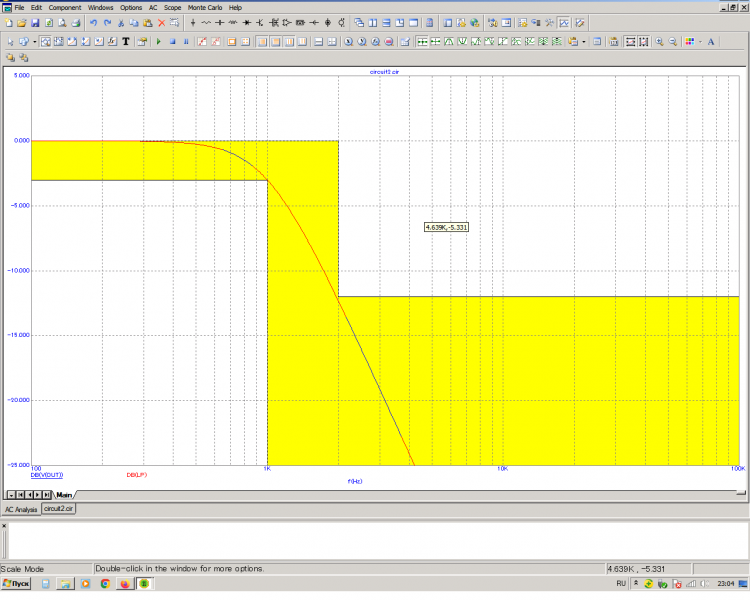The height and width of the screenshot is (600, 750).
Task: Click the Save file icon
Action: coord(35,22)
